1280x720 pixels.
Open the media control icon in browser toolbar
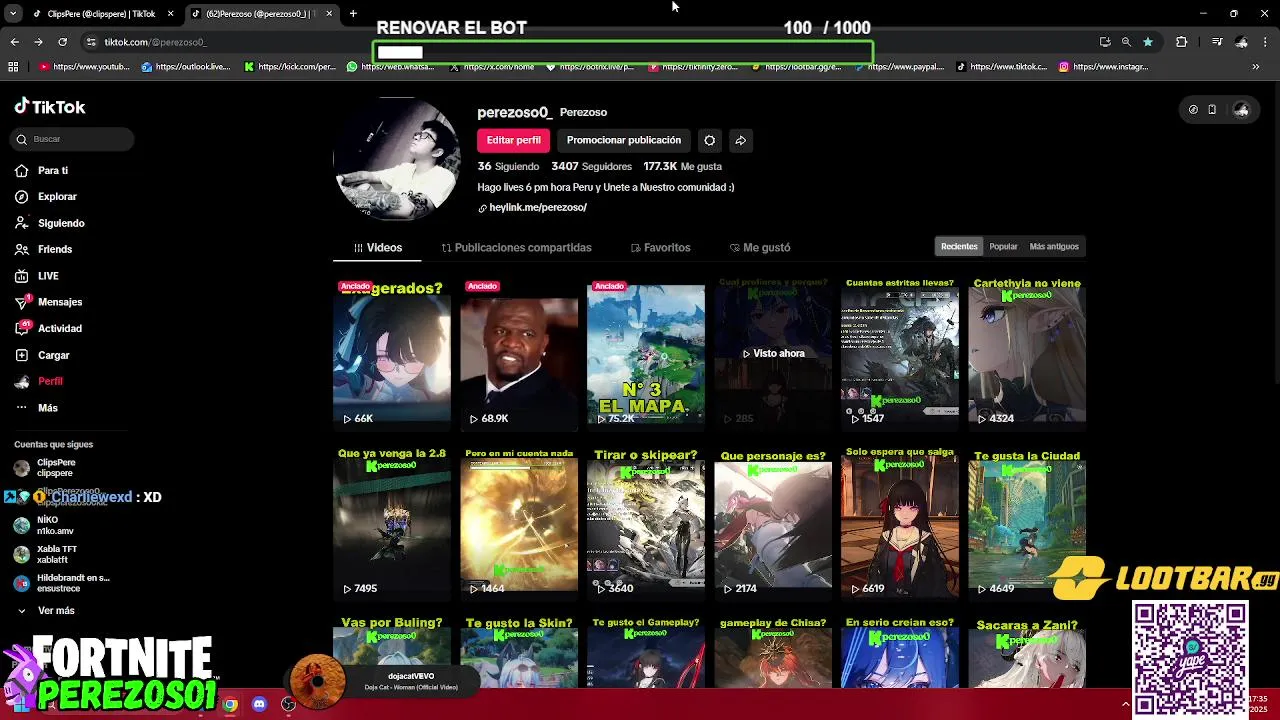click(x=1217, y=42)
